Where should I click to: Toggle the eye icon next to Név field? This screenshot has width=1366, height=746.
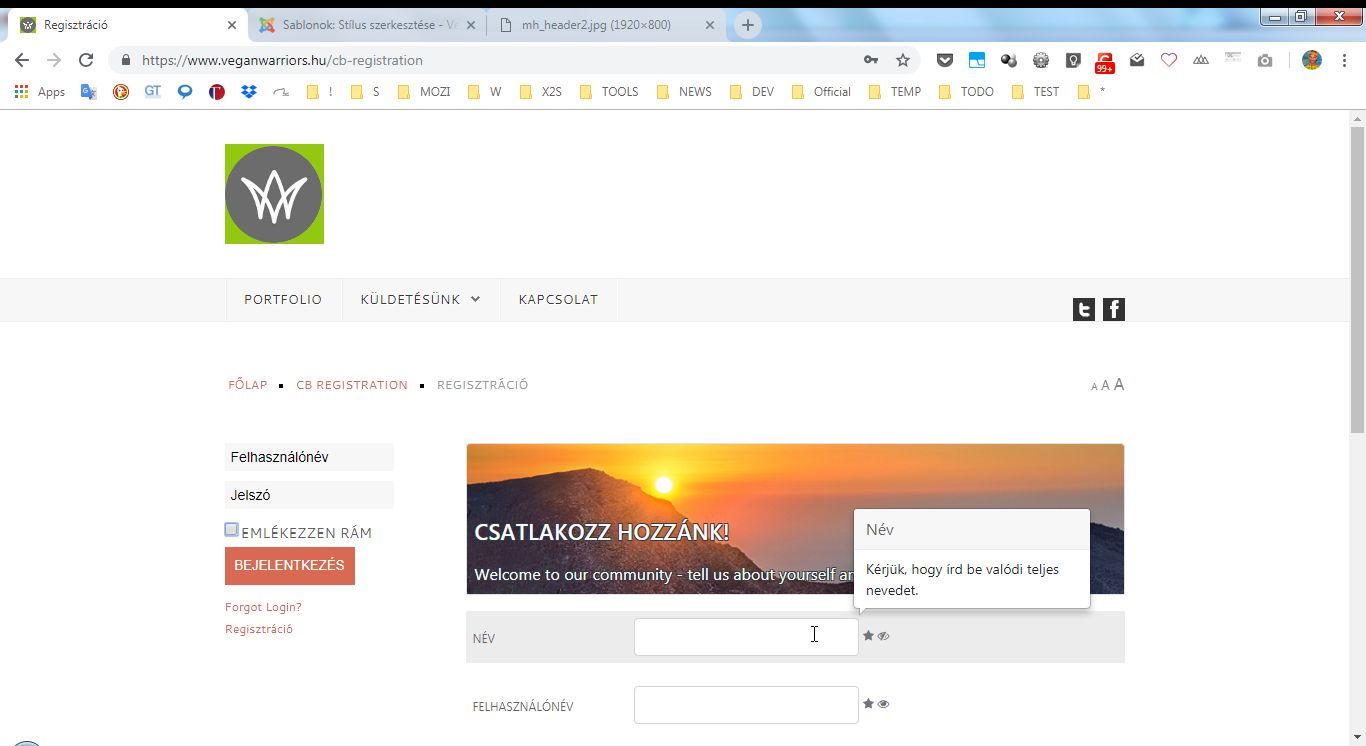pos(883,636)
